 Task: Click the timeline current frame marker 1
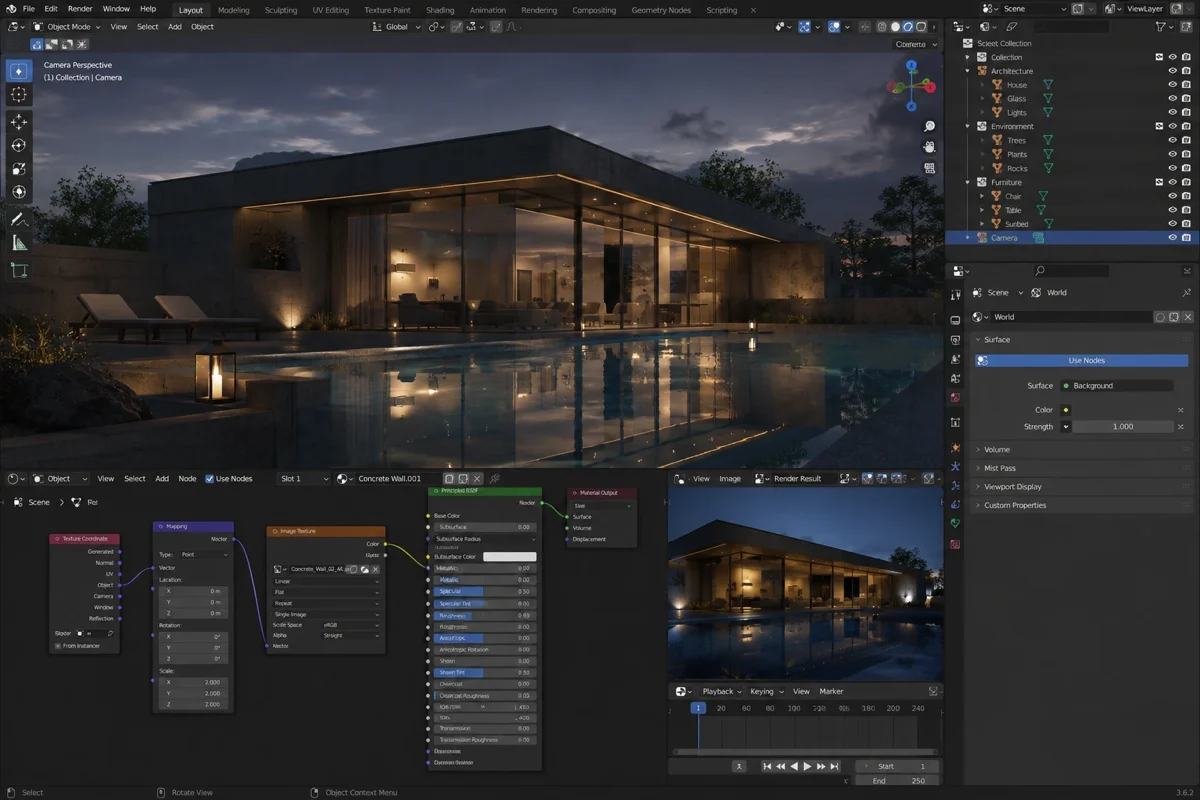[698, 708]
